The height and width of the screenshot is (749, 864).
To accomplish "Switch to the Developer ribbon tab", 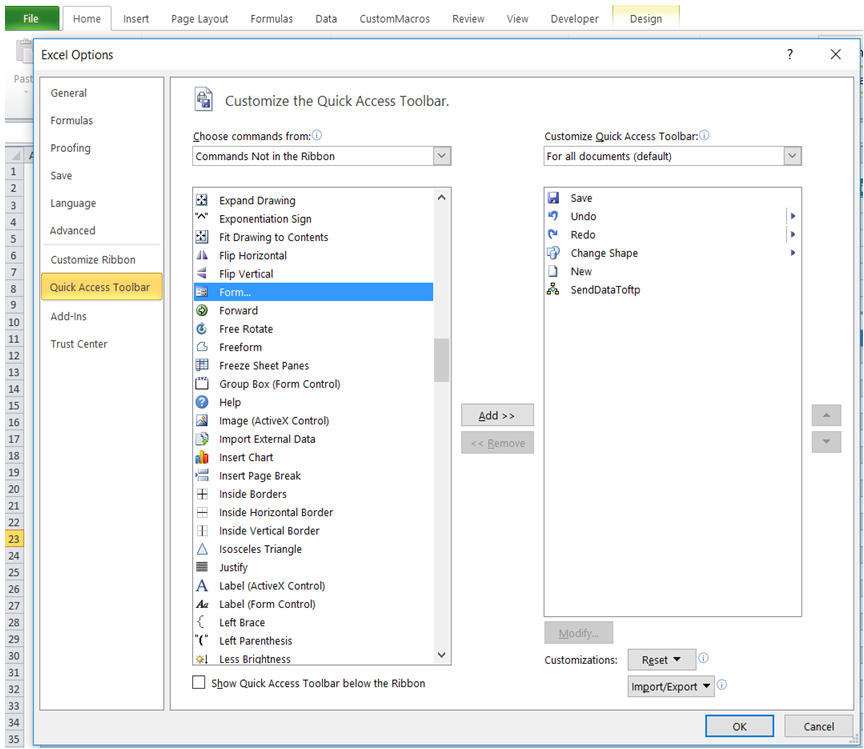I will point(574,17).
